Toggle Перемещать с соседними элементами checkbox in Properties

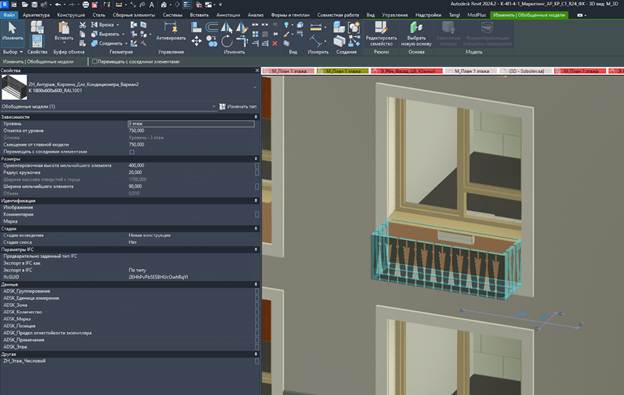[x=132, y=152]
